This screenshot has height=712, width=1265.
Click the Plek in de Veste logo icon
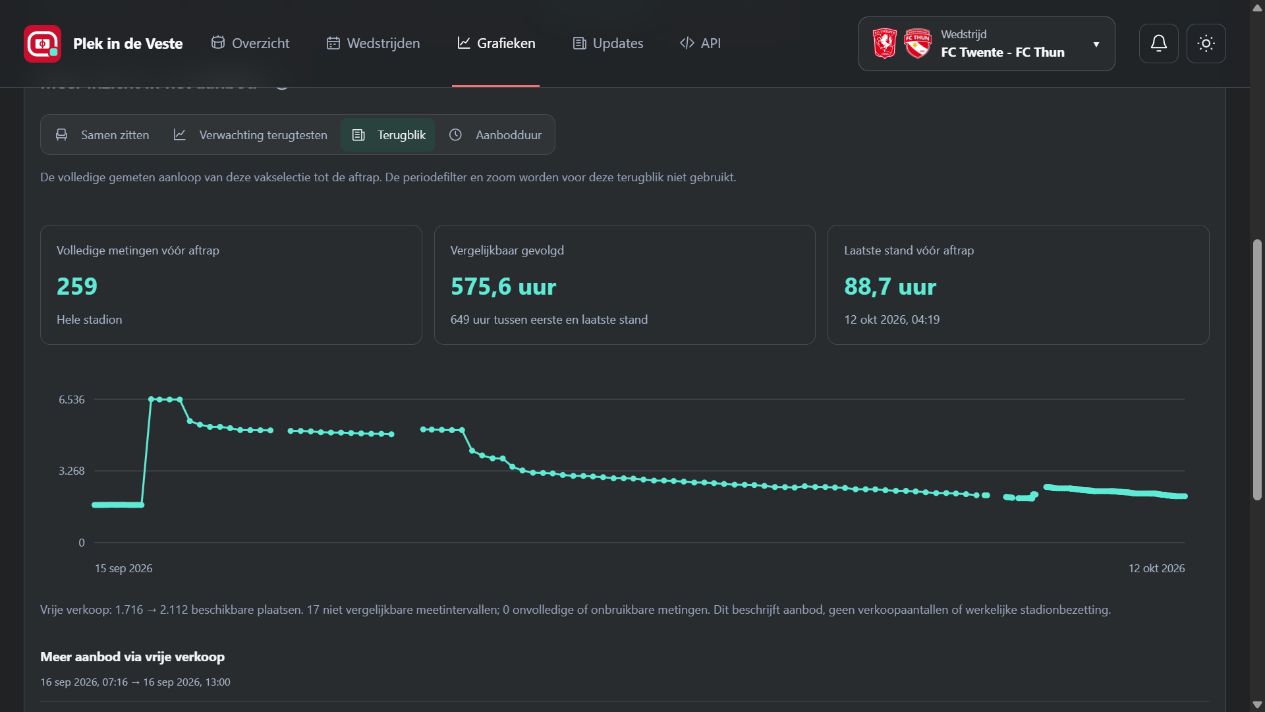42,44
